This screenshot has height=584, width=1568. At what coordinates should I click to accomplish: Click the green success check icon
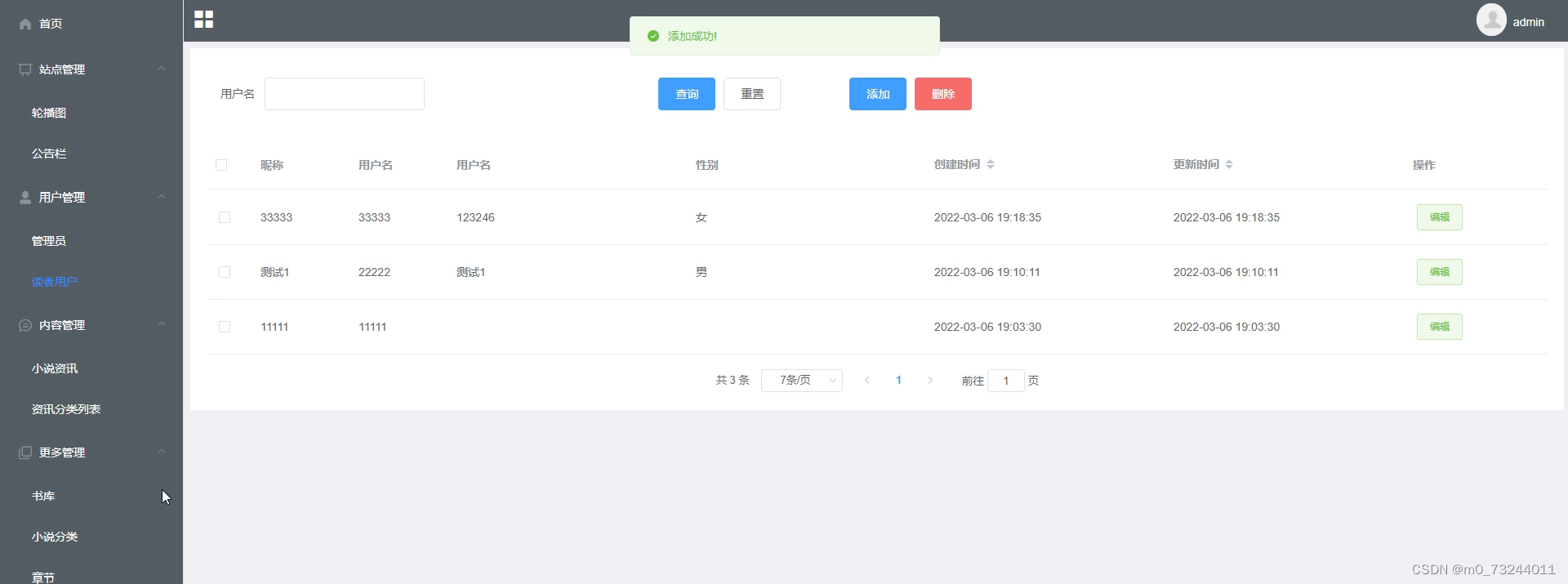click(x=653, y=36)
